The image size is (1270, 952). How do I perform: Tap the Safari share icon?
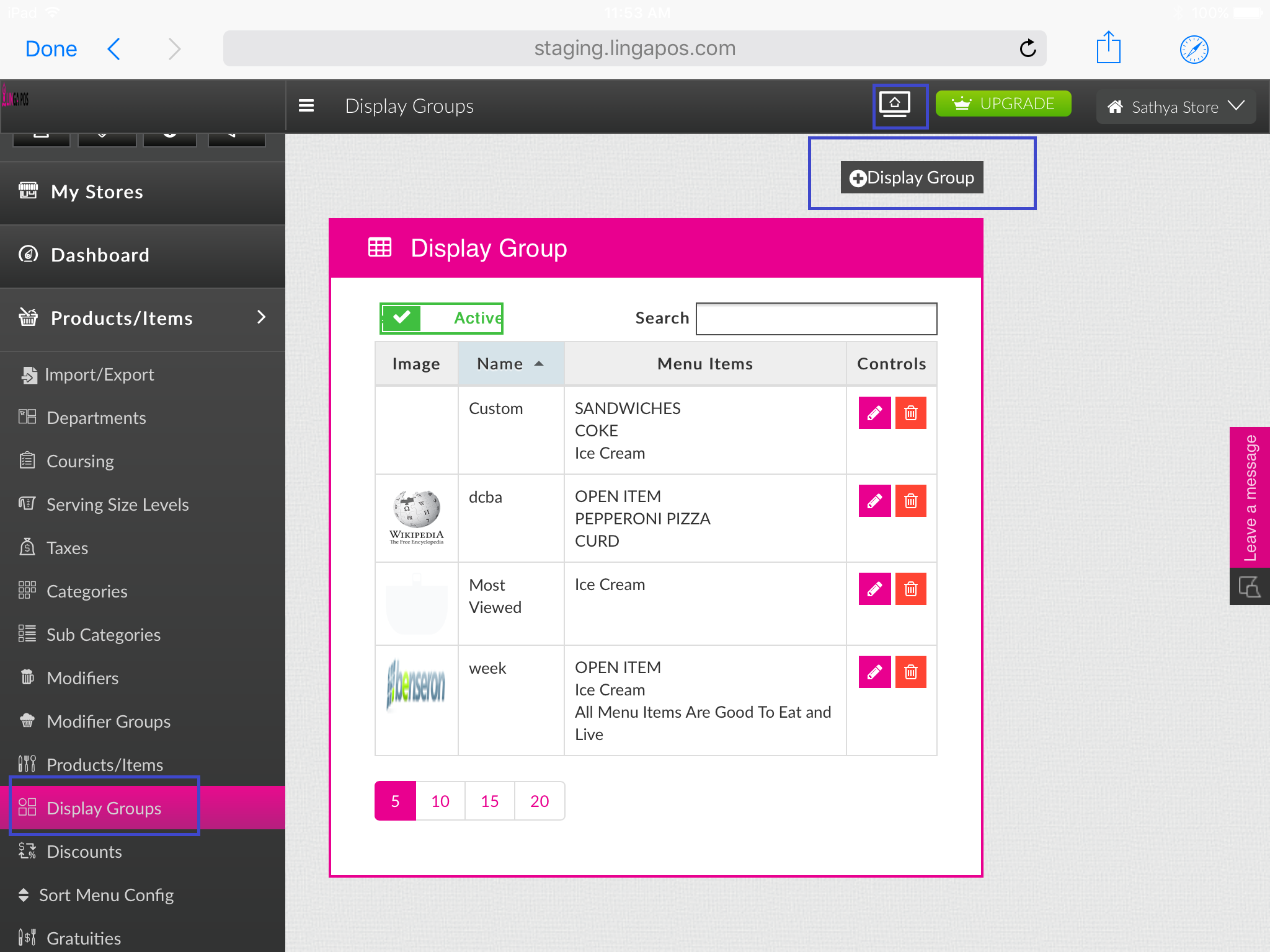pos(1108,48)
